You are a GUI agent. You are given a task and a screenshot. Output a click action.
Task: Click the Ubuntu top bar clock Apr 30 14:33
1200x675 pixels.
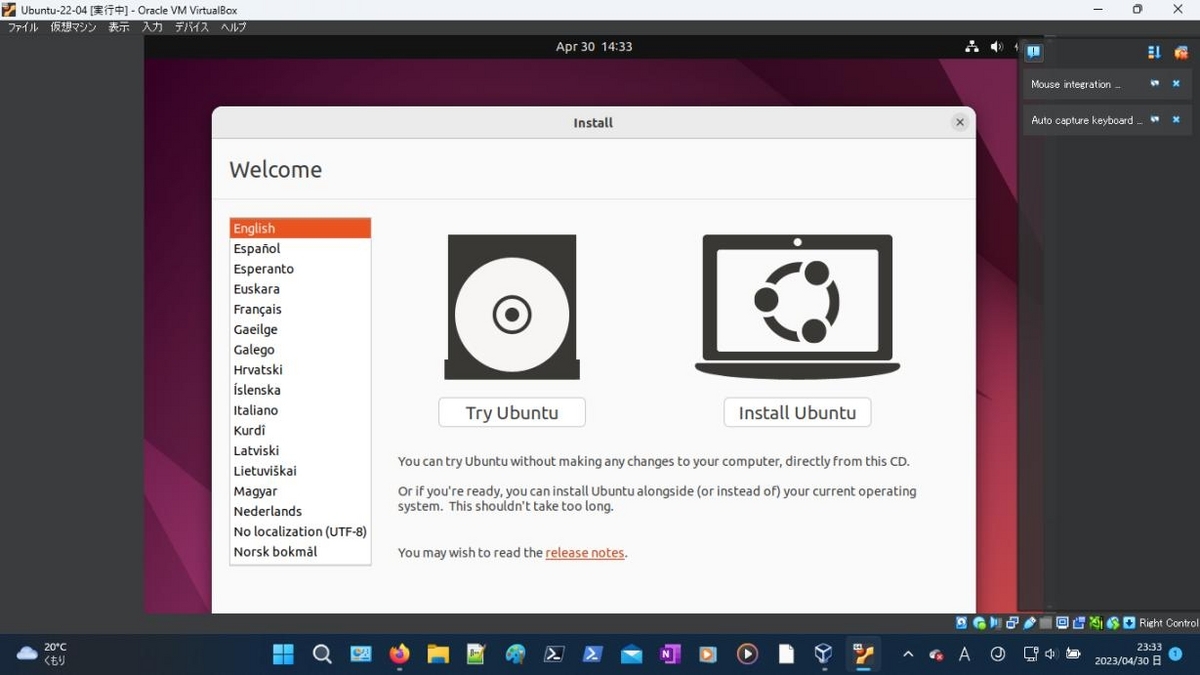point(594,46)
